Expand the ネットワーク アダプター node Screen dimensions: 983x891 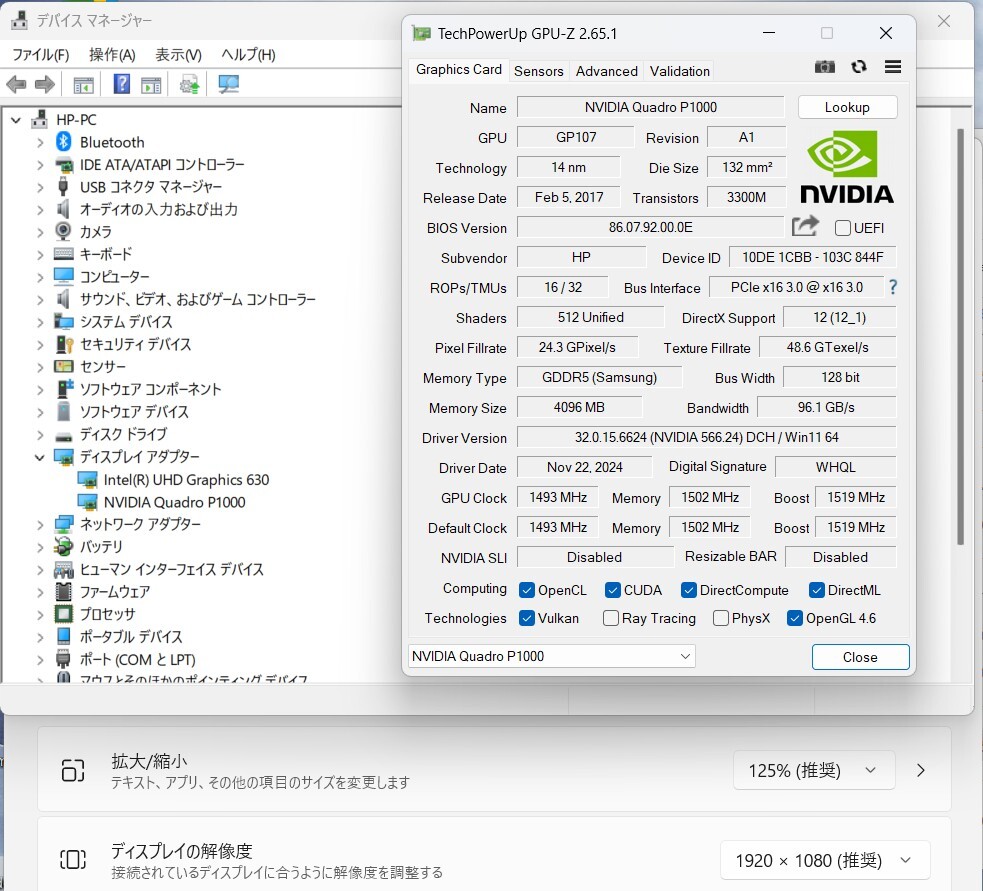pos(39,524)
